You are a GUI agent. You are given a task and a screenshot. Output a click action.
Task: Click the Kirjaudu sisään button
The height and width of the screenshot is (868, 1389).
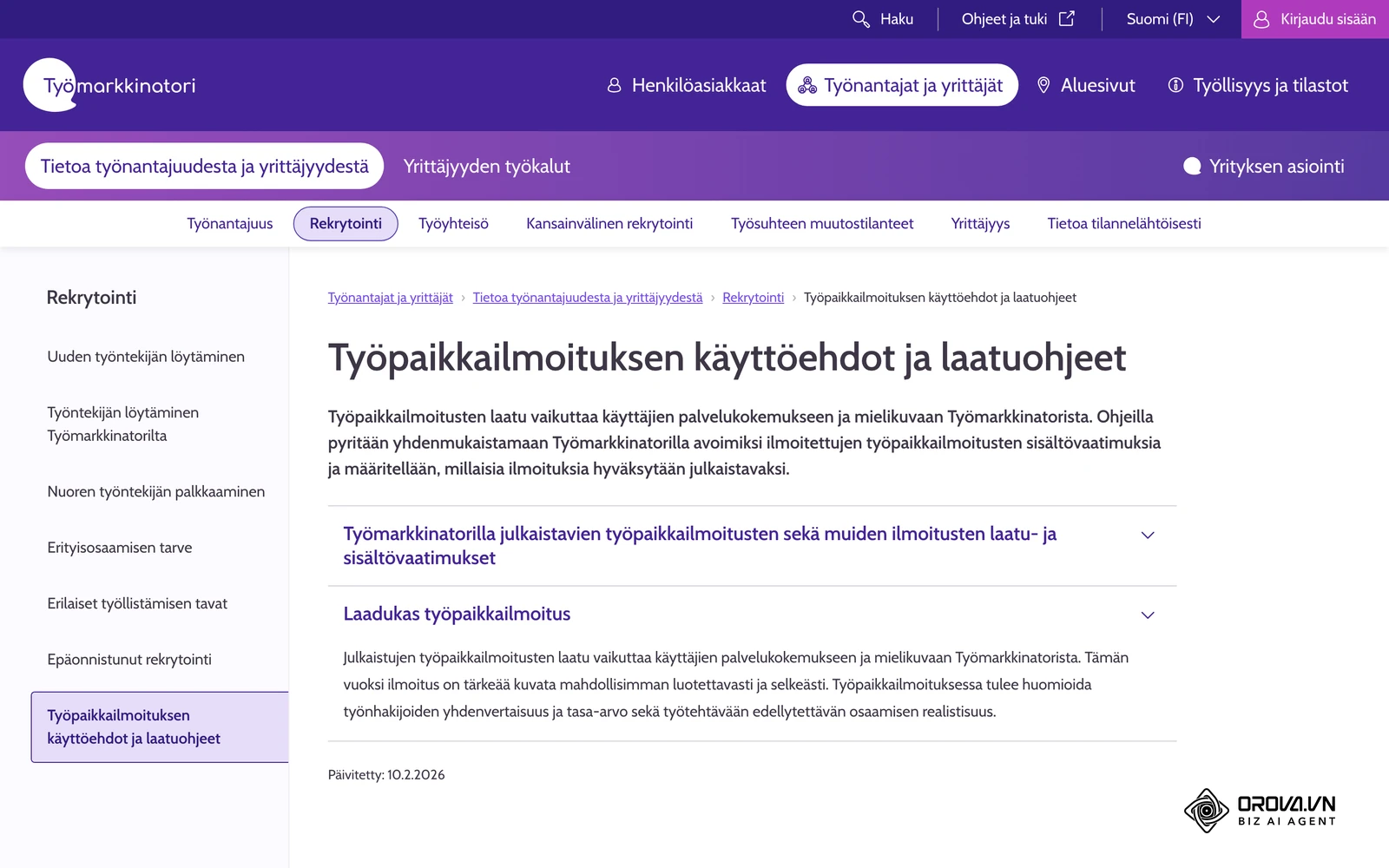tap(1315, 19)
